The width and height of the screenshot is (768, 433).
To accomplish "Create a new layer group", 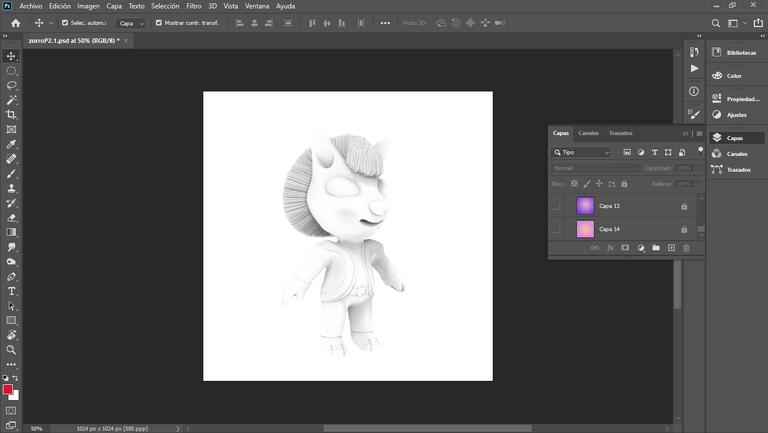I will pos(656,248).
